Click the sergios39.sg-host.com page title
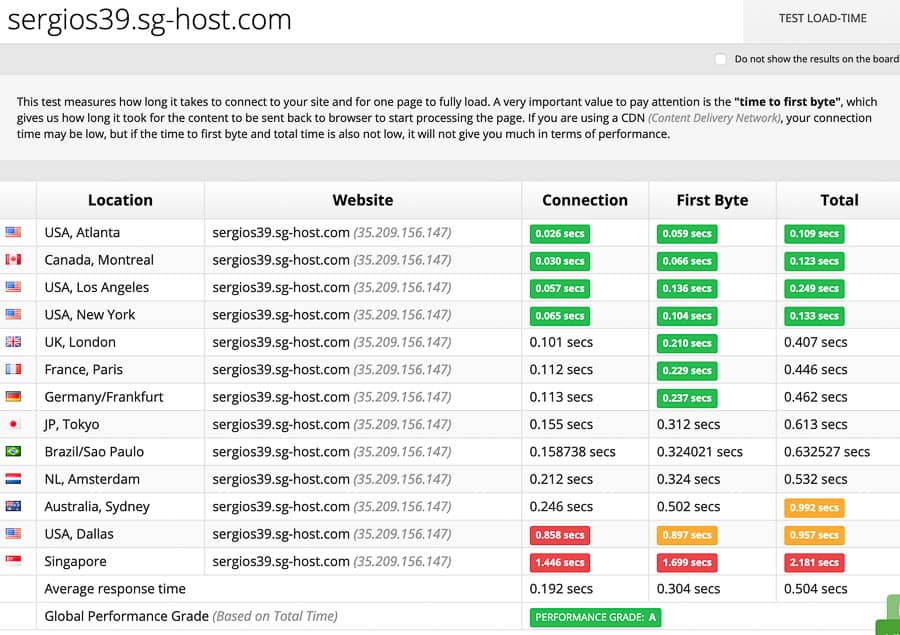 click(x=150, y=19)
